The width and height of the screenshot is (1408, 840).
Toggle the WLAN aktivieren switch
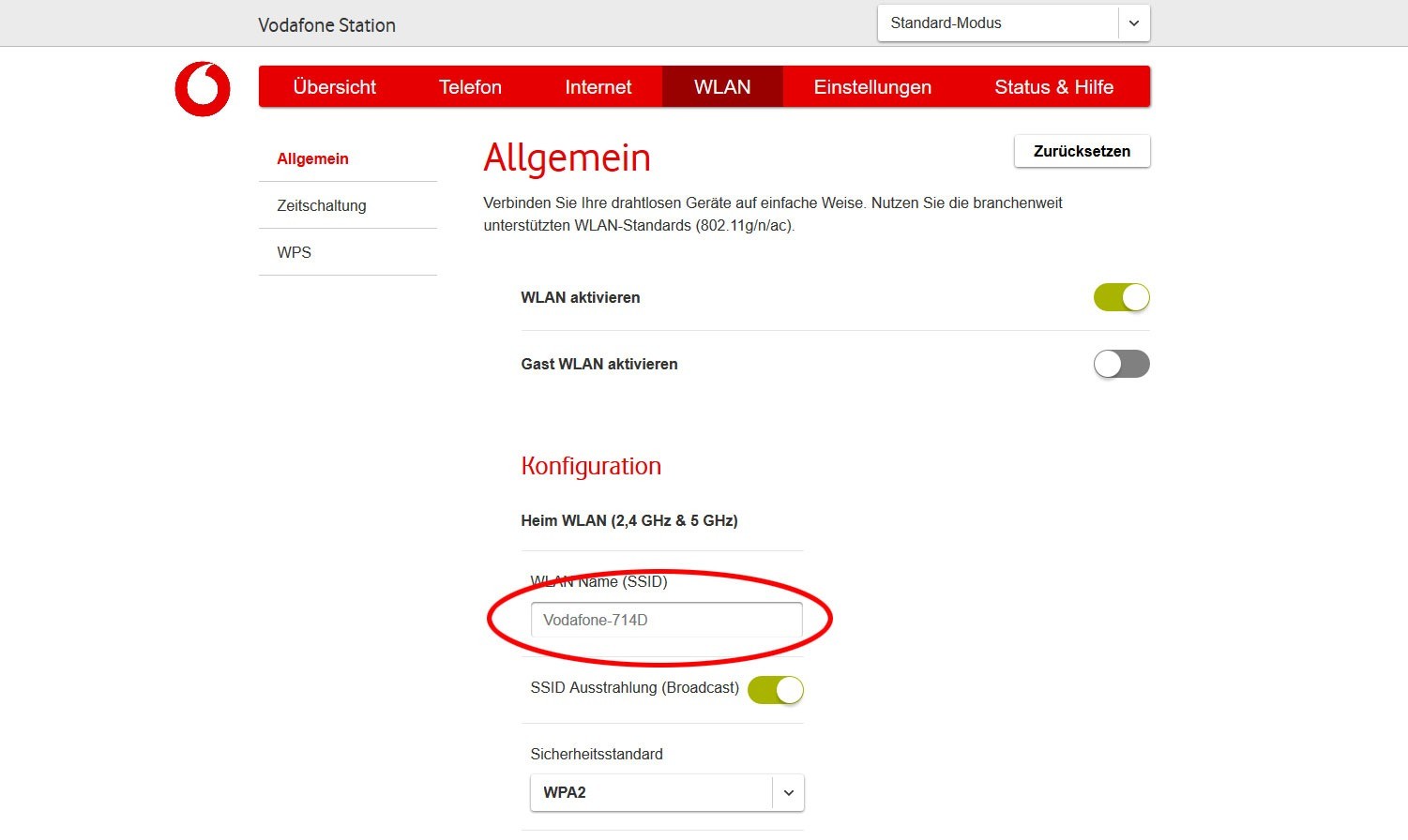tap(1121, 297)
